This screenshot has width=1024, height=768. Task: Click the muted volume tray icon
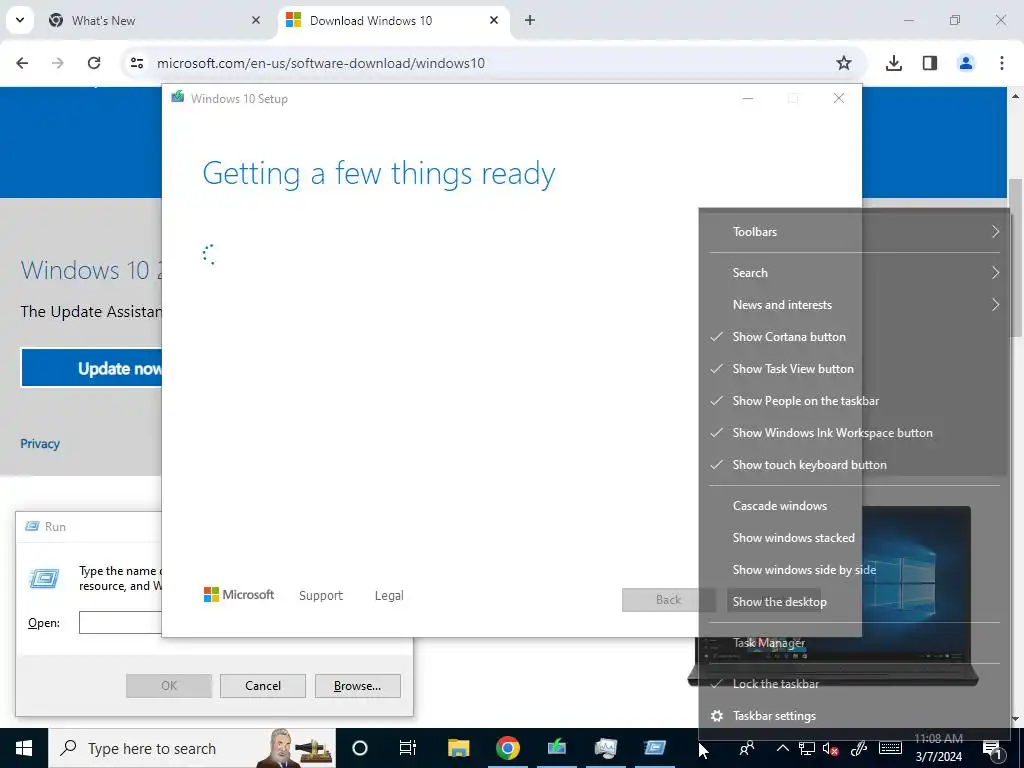[x=831, y=748]
